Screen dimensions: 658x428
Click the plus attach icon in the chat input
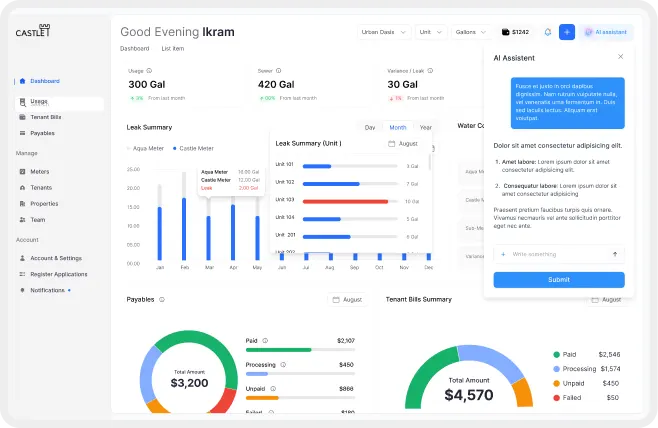503,254
